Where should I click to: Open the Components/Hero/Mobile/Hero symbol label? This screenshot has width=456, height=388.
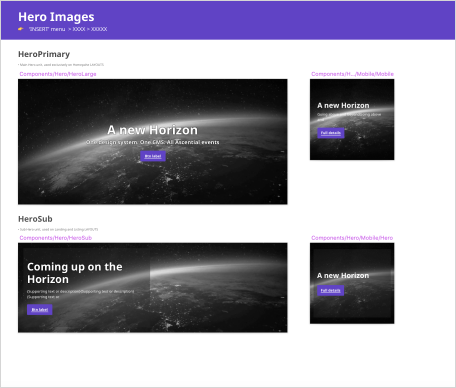pos(352,238)
